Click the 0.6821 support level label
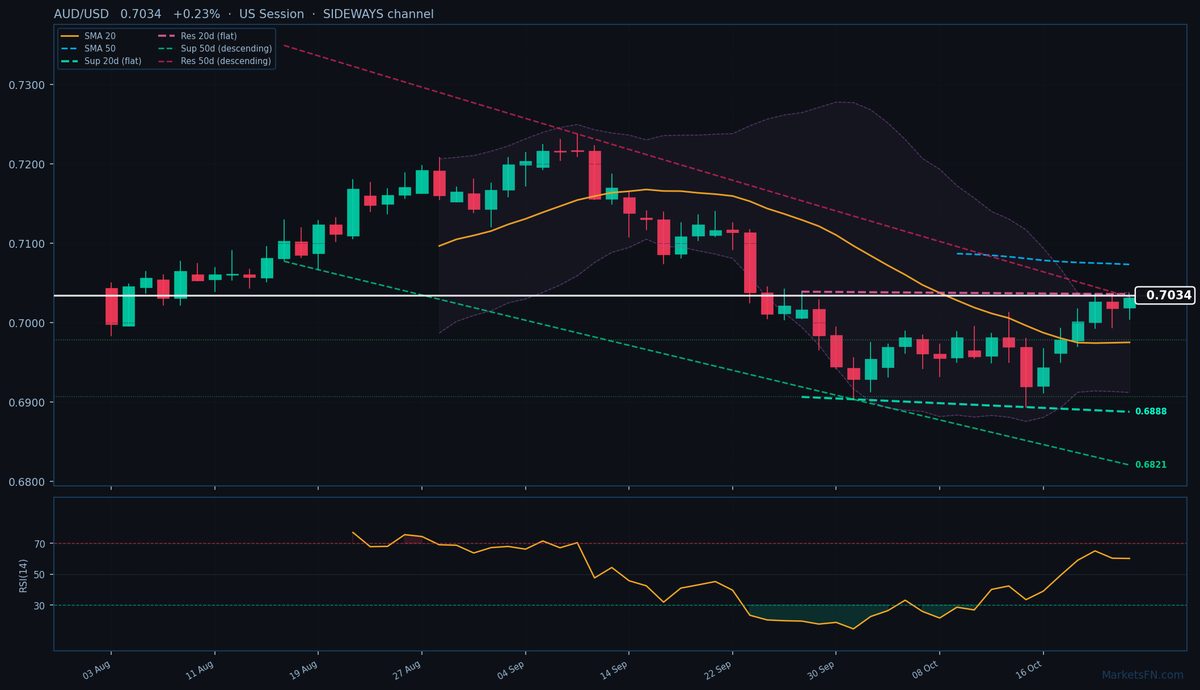 1151,465
